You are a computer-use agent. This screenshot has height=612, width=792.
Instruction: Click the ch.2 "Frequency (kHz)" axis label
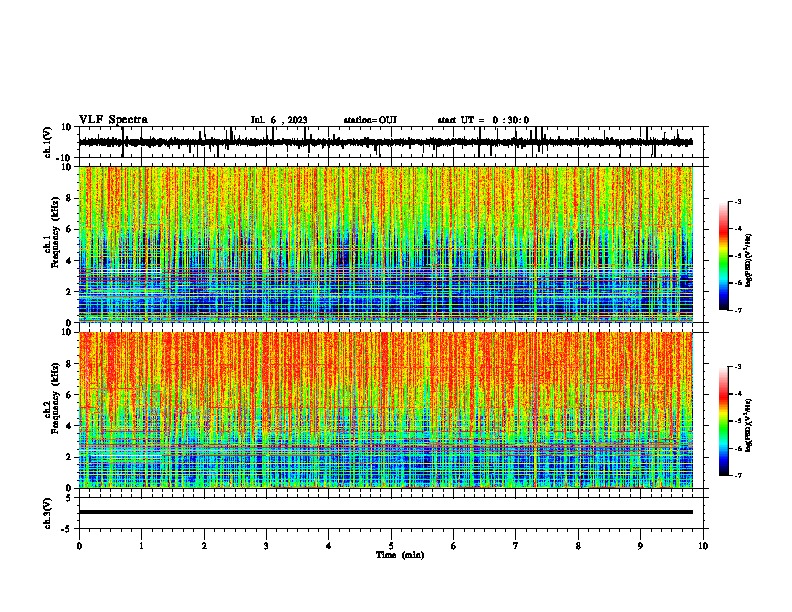coord(55,398)
